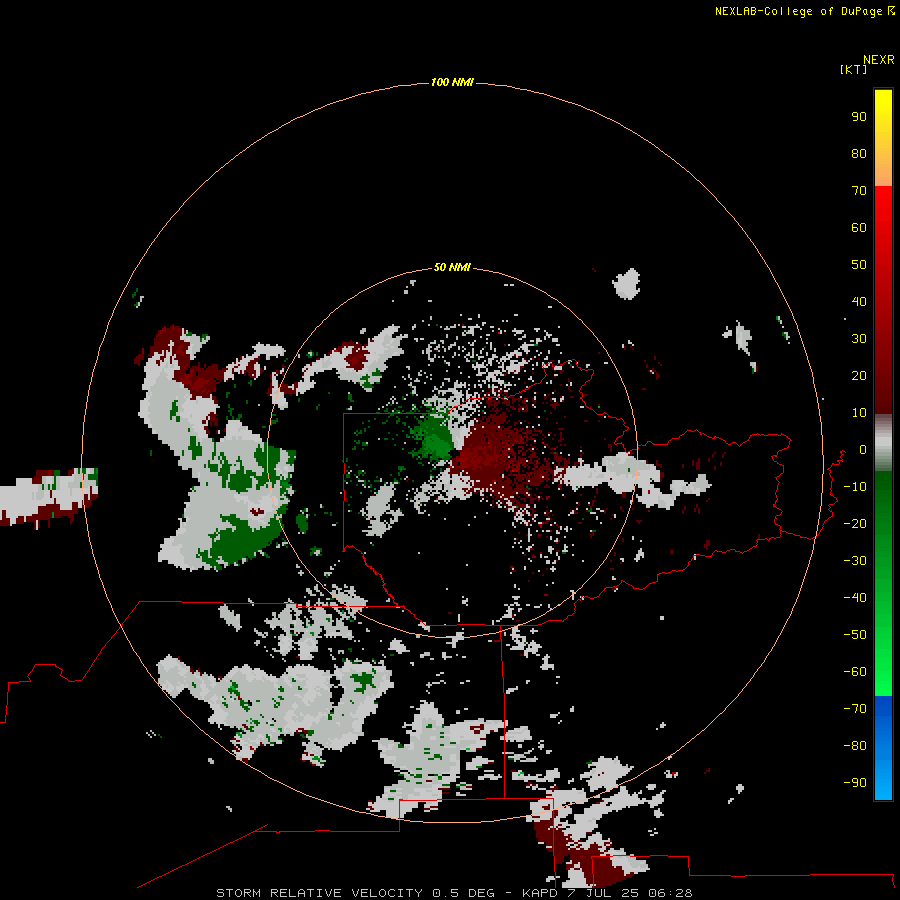Click the 'KAPD 7 JUL 25 06:28' timestamp

tap(607, 893)
